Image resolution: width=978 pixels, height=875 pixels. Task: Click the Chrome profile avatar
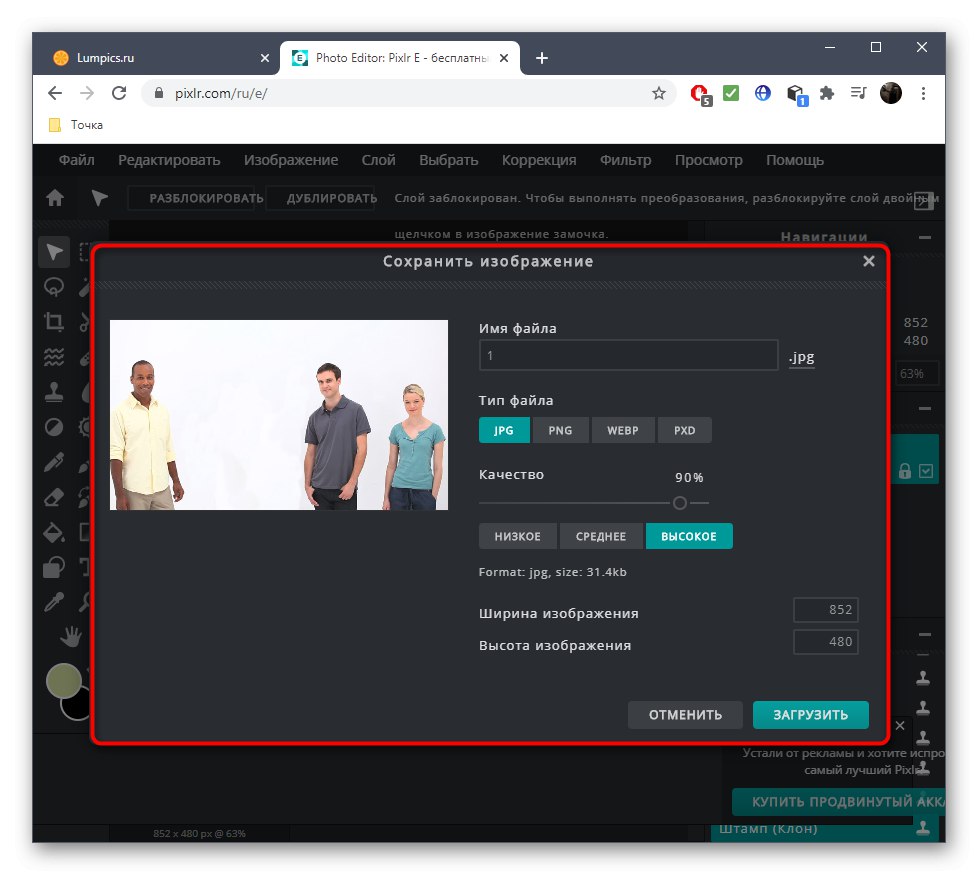pos(891,94)
